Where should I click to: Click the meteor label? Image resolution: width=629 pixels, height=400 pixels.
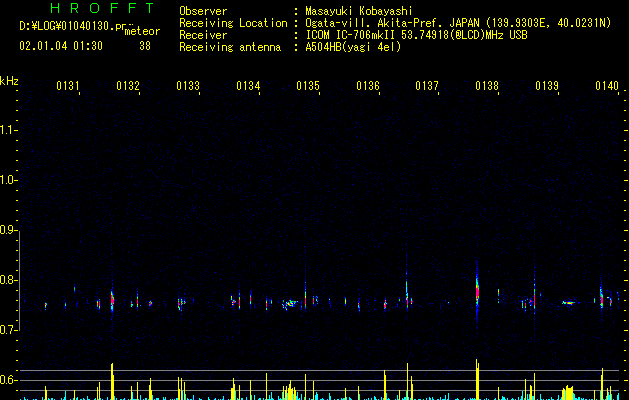[142, 31]
